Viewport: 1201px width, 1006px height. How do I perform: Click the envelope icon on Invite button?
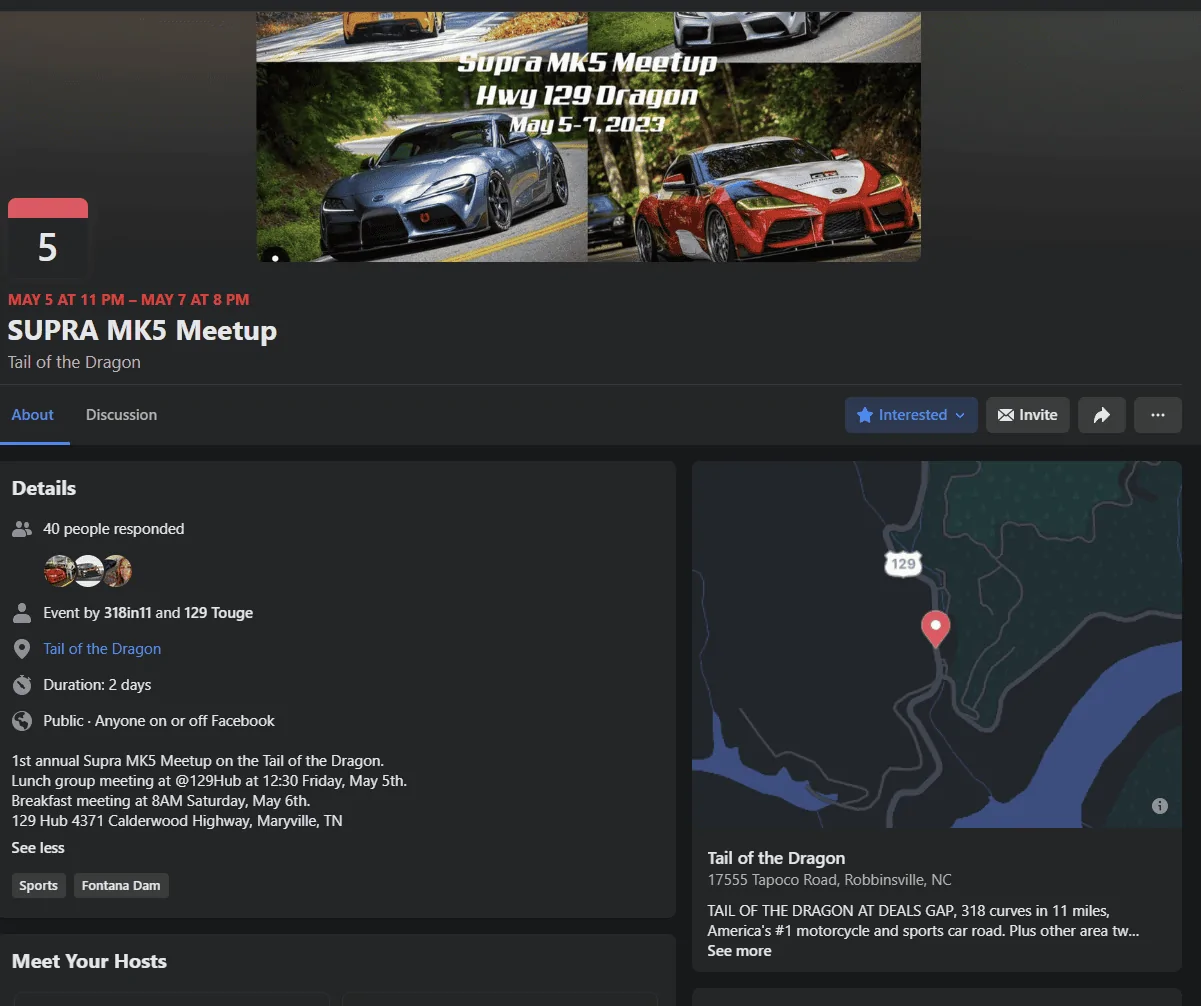1005,415
